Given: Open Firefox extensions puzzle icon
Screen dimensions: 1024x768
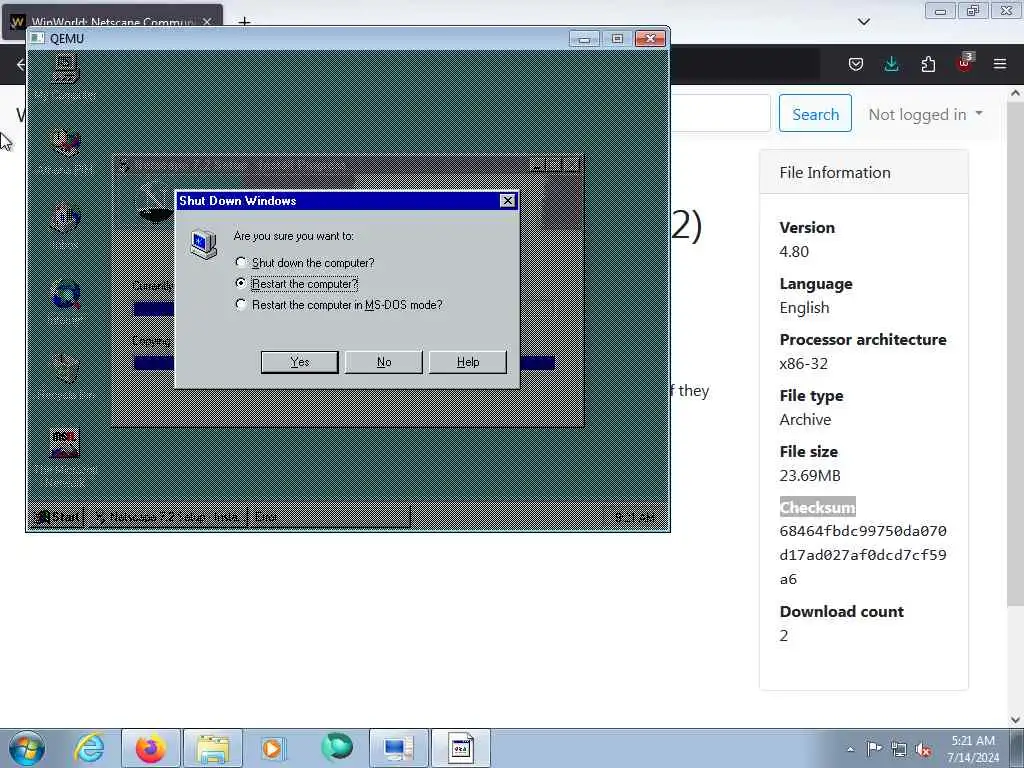Looking at the screenshot, I should click(928, 64).
